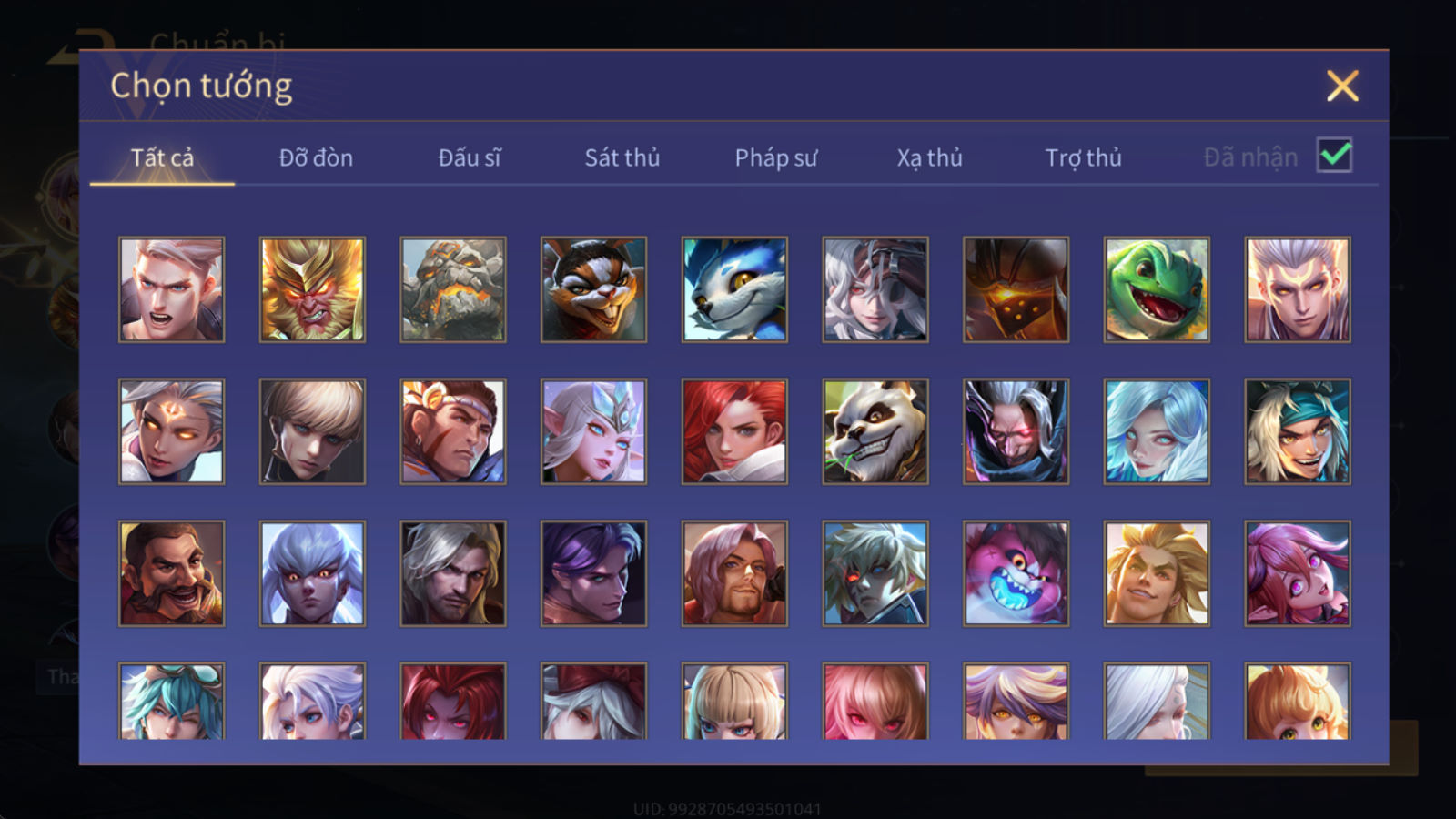Screen dimensions: 1456x819
Task: Open the Pháp sư tab
Action: coord(776,157)
